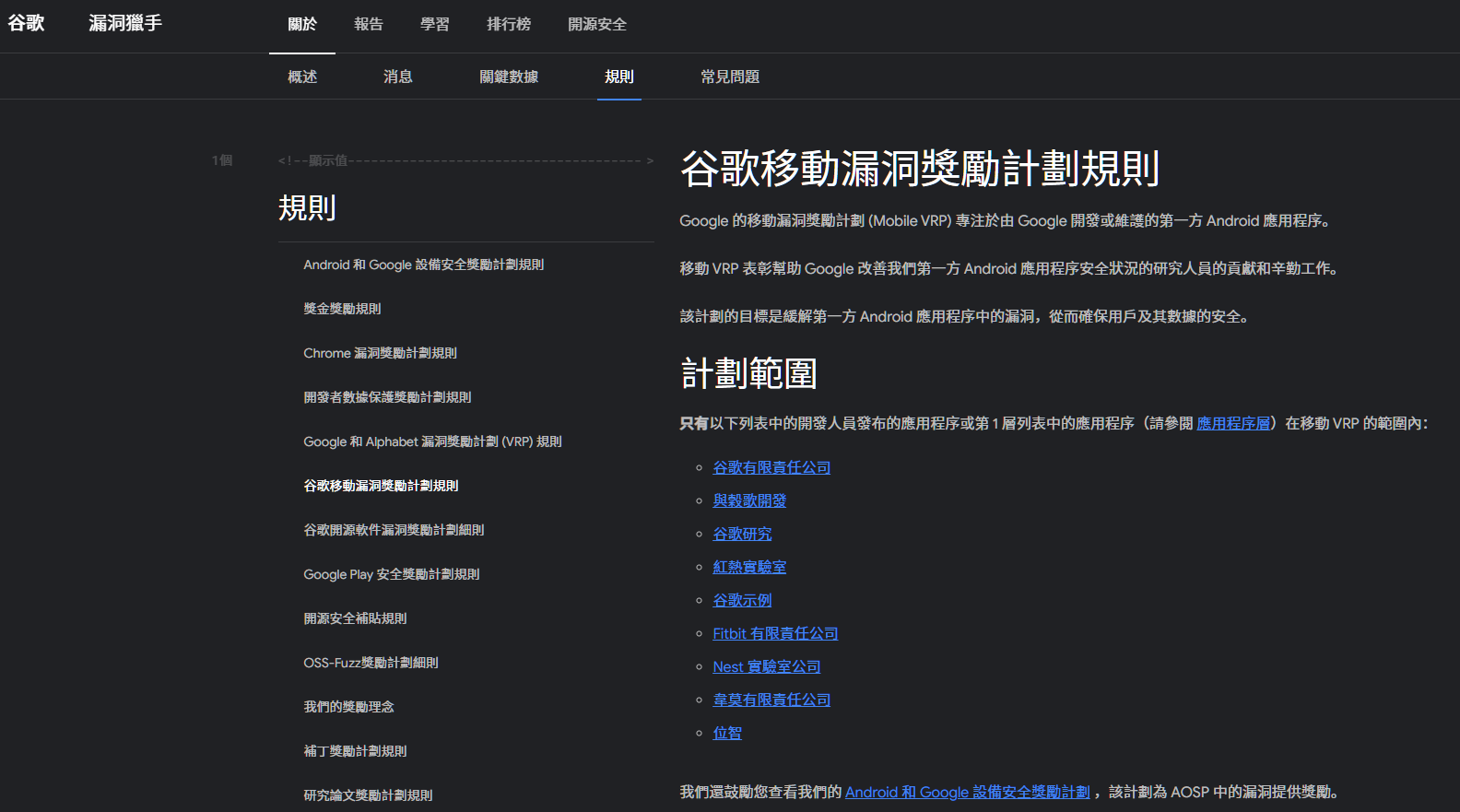
Task: Open the 報告 top navigation tab
Action: coord(369,25)
